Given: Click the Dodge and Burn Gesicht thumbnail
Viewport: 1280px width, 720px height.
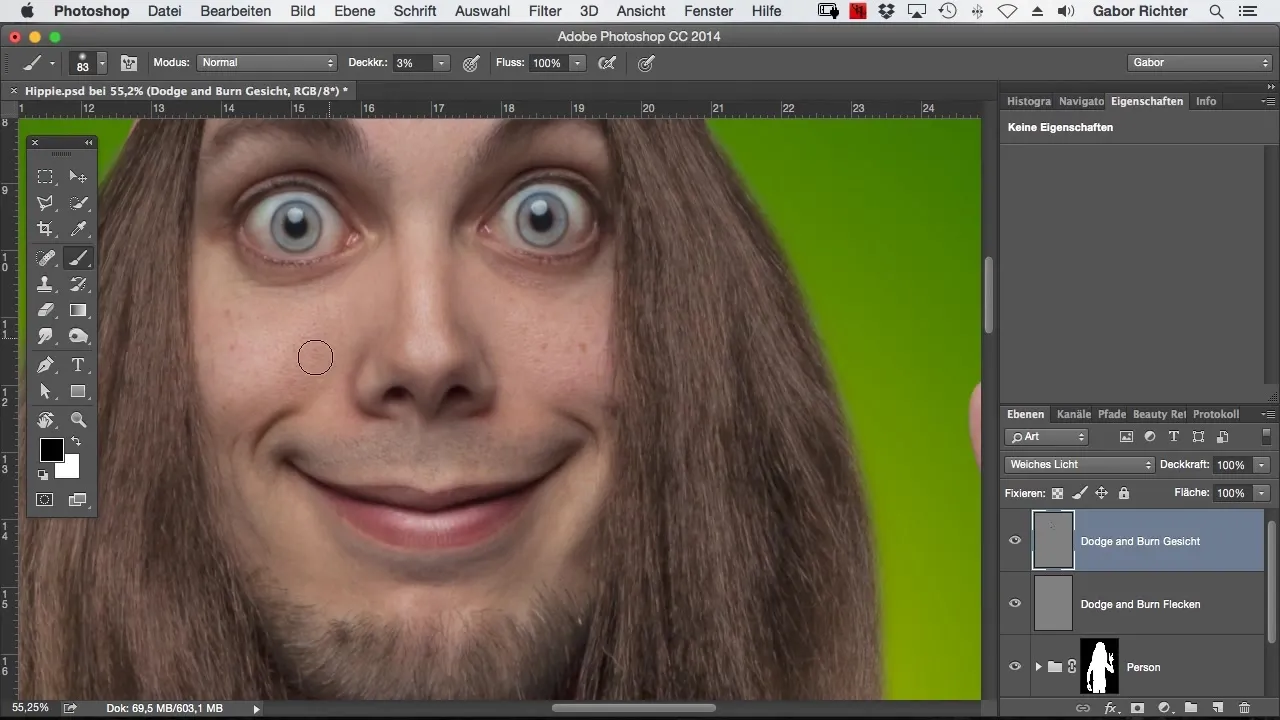Looking at the screenshot, I should tap(1053, 541).
